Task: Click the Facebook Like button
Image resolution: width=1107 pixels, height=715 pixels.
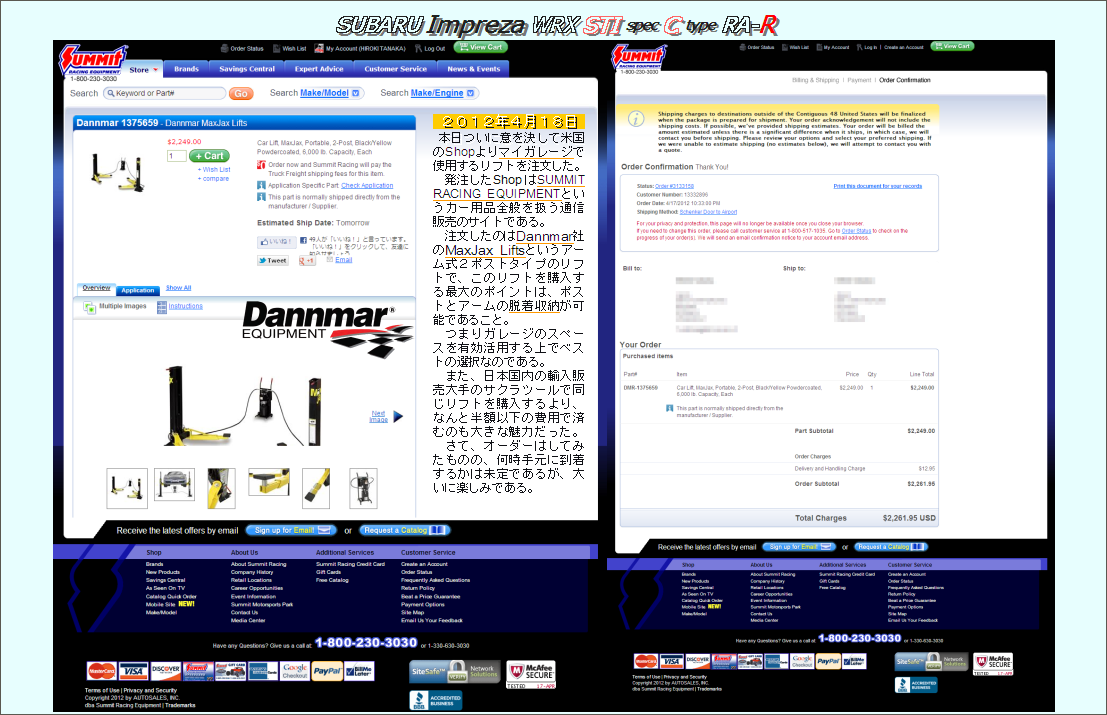Action: [277, 242]
